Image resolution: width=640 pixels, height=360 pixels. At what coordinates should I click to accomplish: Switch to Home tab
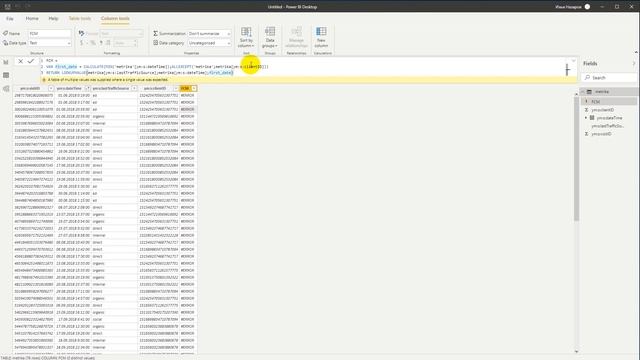tap(32, 18)
